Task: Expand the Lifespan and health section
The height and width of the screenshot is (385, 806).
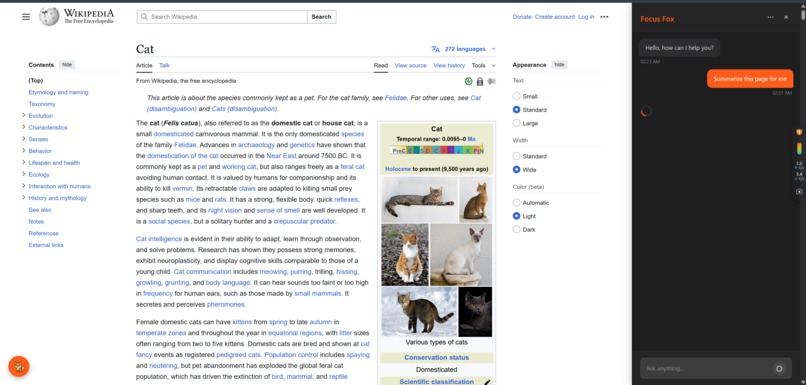Action: (24, 162)
